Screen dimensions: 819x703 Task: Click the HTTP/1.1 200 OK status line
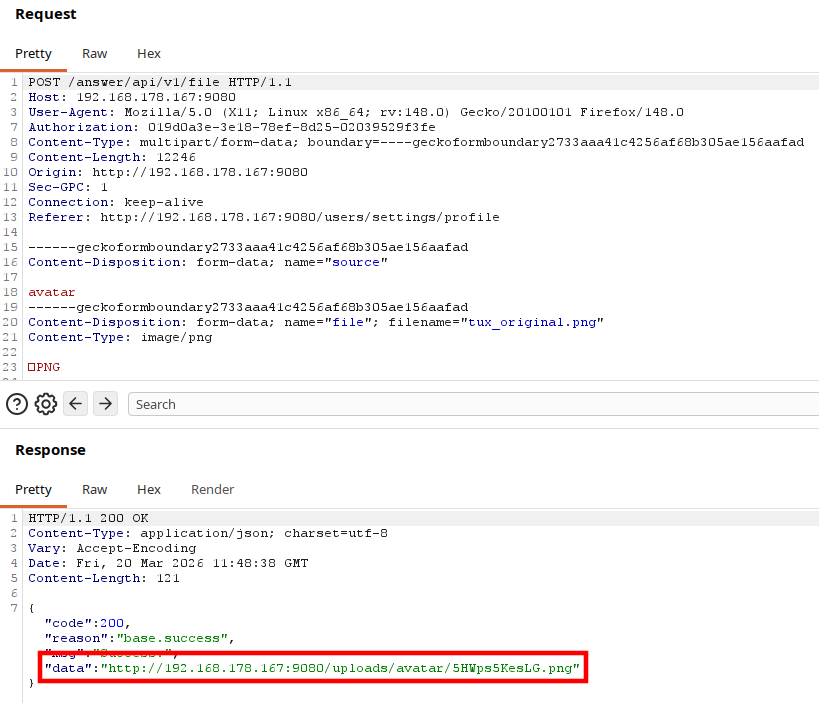[88, 518]
